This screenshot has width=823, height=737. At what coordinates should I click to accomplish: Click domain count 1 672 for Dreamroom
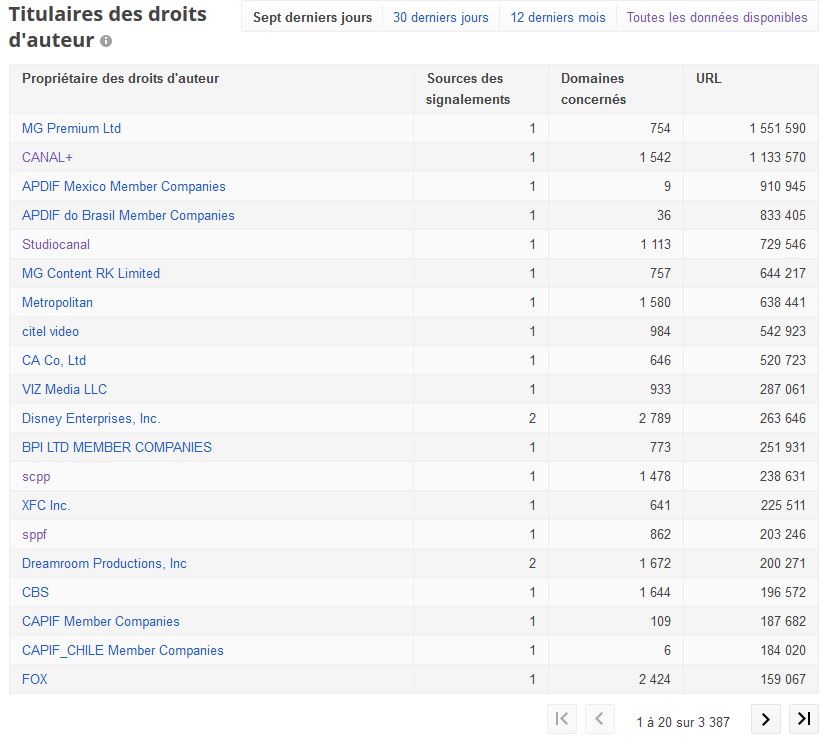(655, 564)
